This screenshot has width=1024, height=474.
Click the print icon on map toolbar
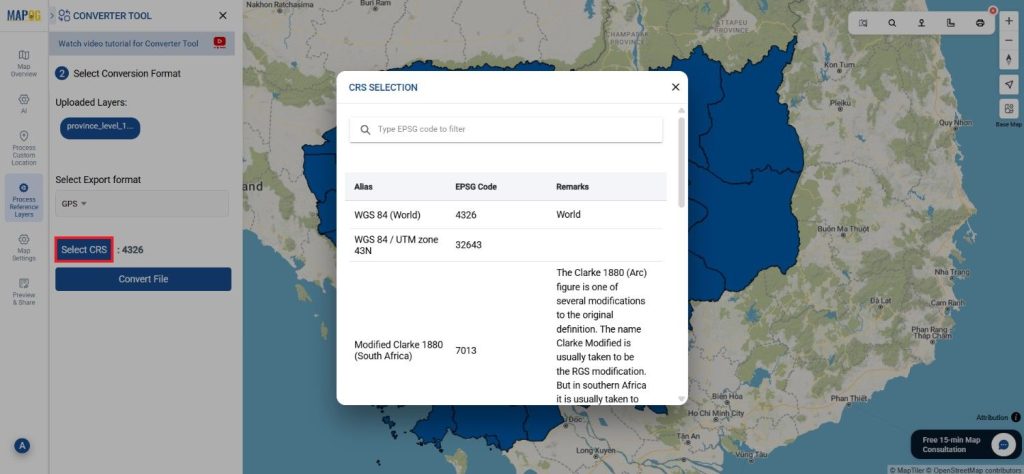pos(980,23)
